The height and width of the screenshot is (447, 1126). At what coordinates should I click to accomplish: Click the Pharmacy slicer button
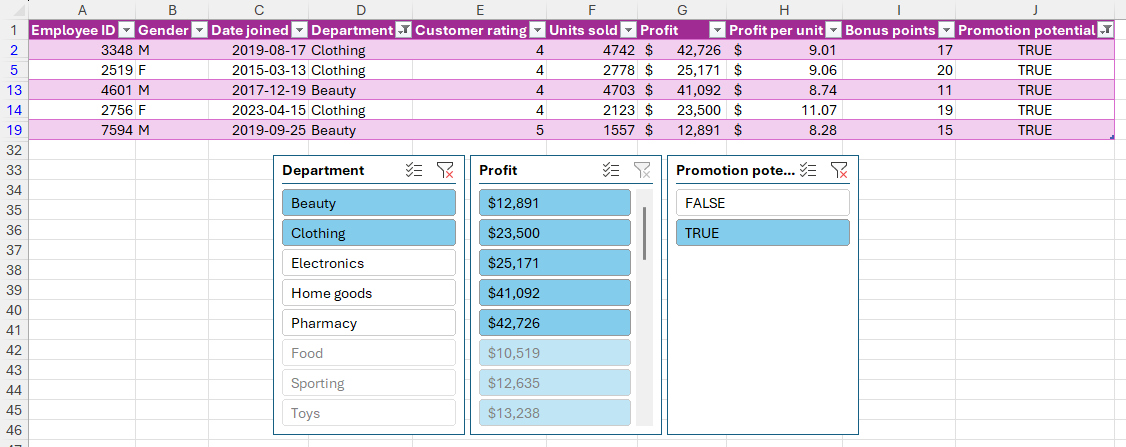tap(368, 323)
